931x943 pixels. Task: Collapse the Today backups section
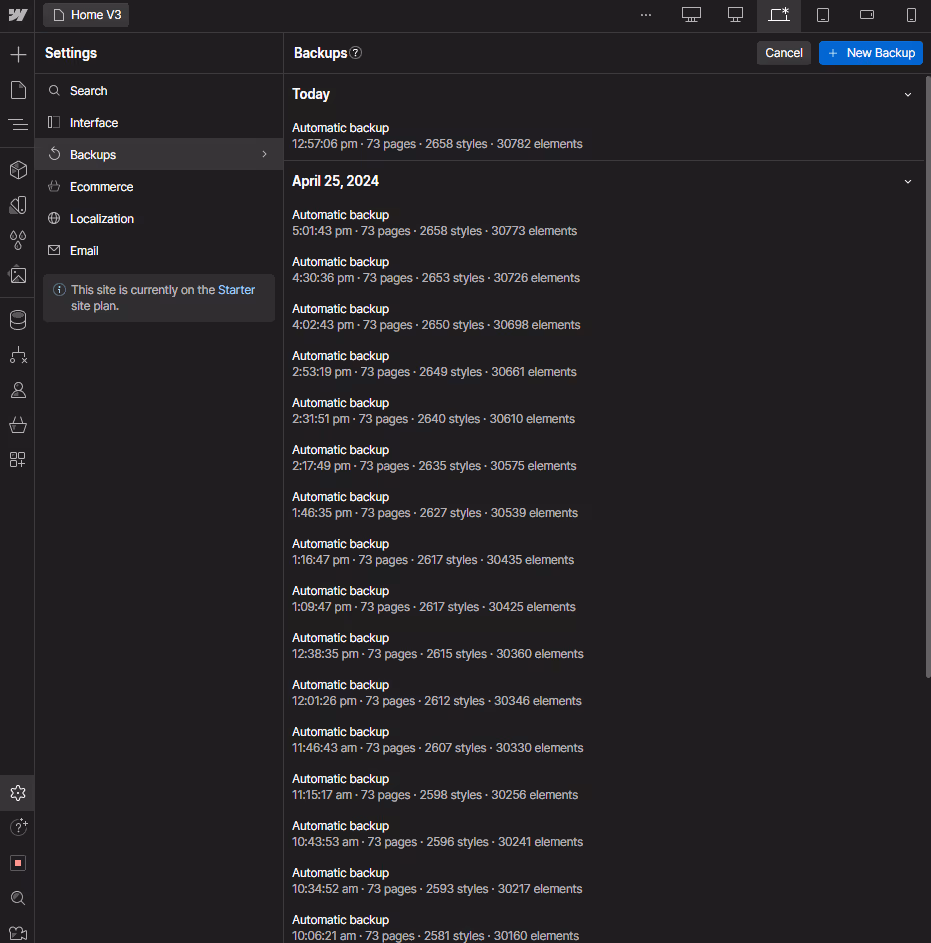[907, 94]
